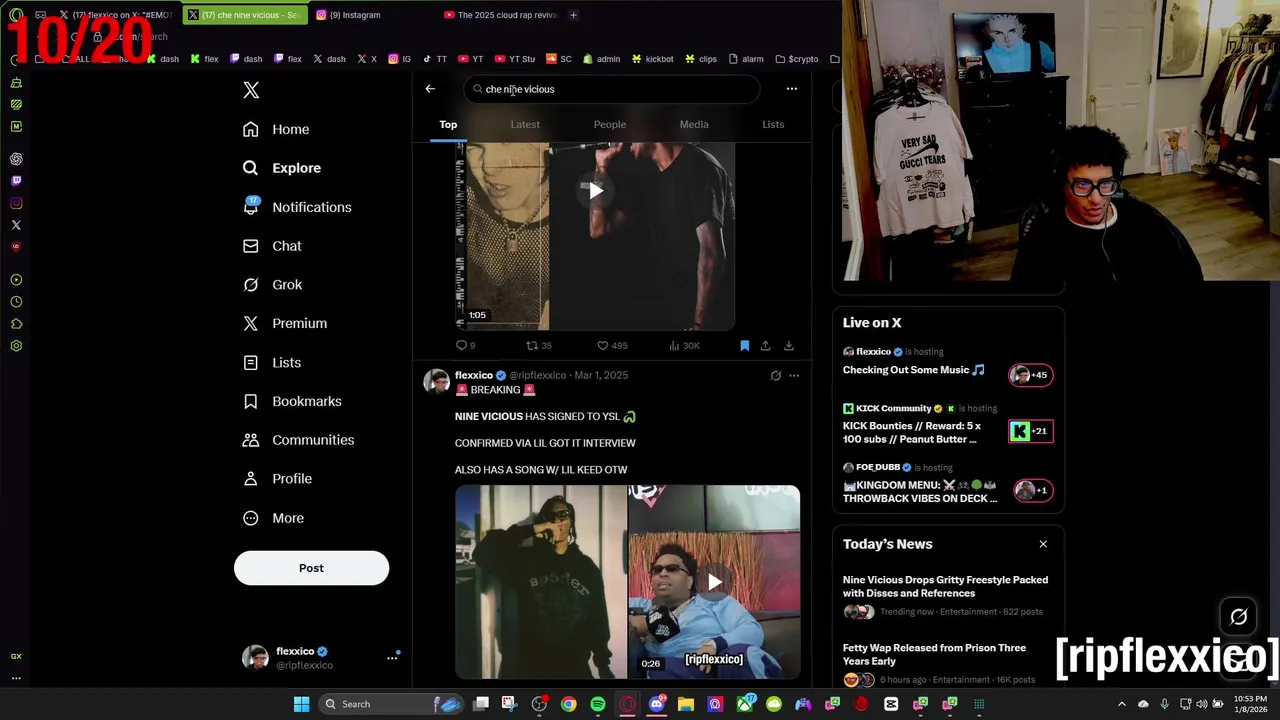Open a new browser tab with plus button
This screenshot has width=1280, height=720.
pos(573,15)
